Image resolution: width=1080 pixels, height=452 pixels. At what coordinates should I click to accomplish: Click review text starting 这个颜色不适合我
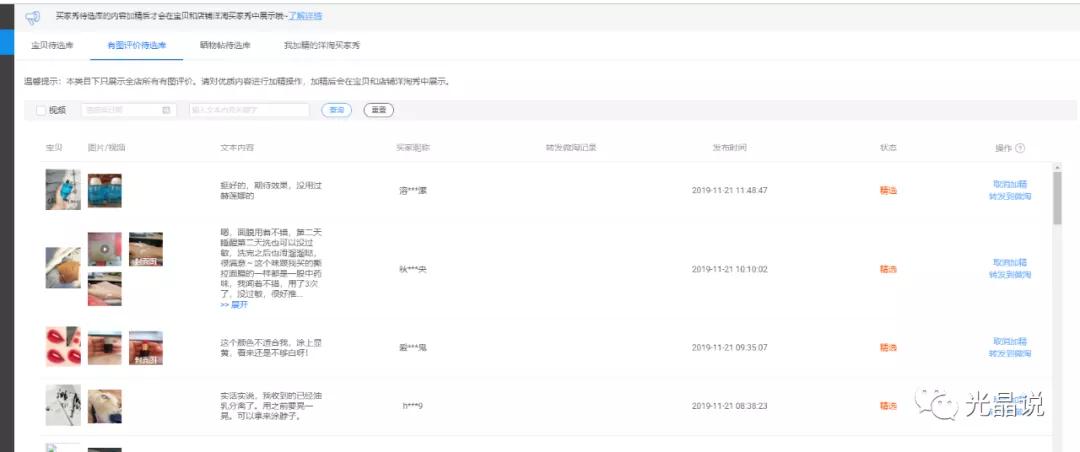point(271,347)
